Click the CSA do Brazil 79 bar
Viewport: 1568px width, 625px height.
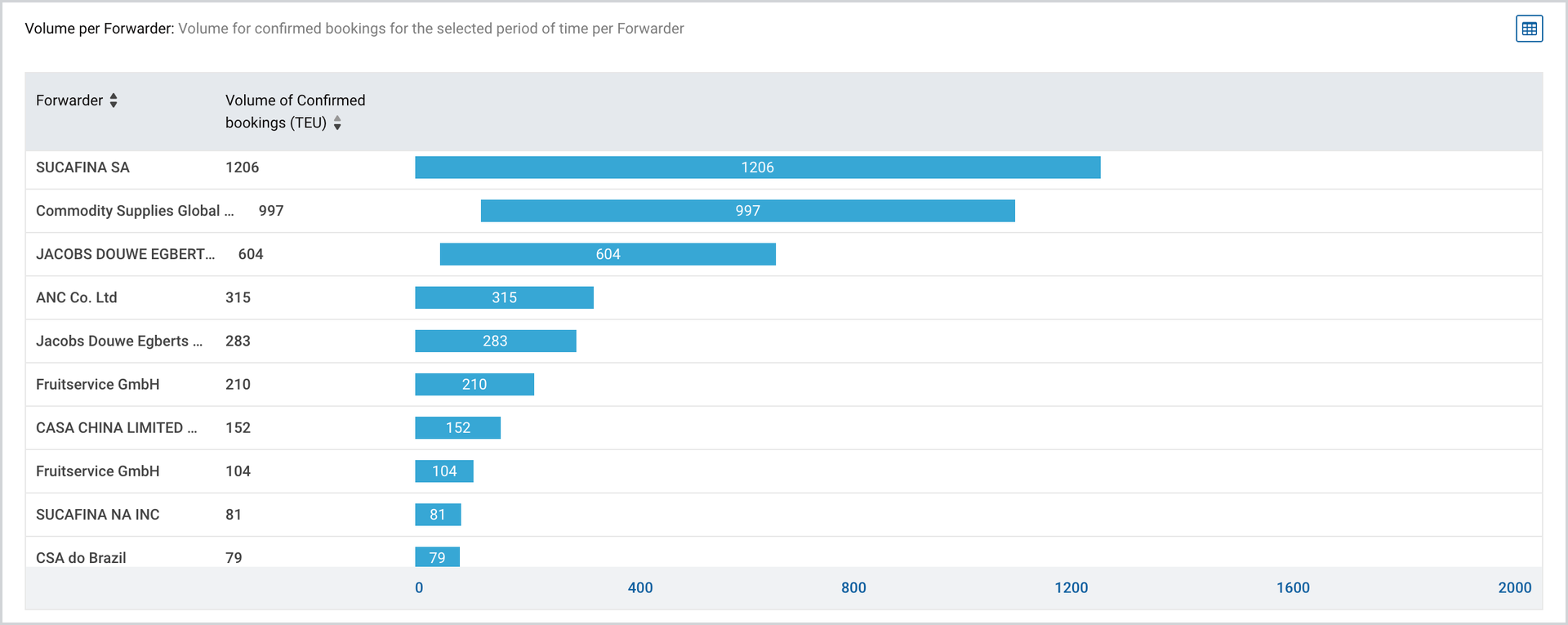tap(437, 556)
